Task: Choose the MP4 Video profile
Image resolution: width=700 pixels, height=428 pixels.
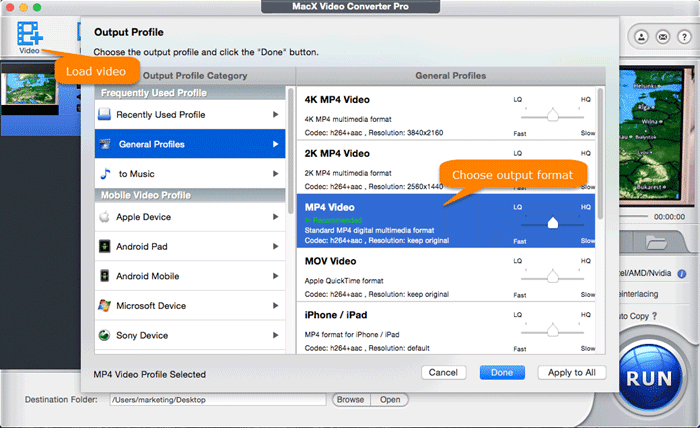Action: [446, 220]
